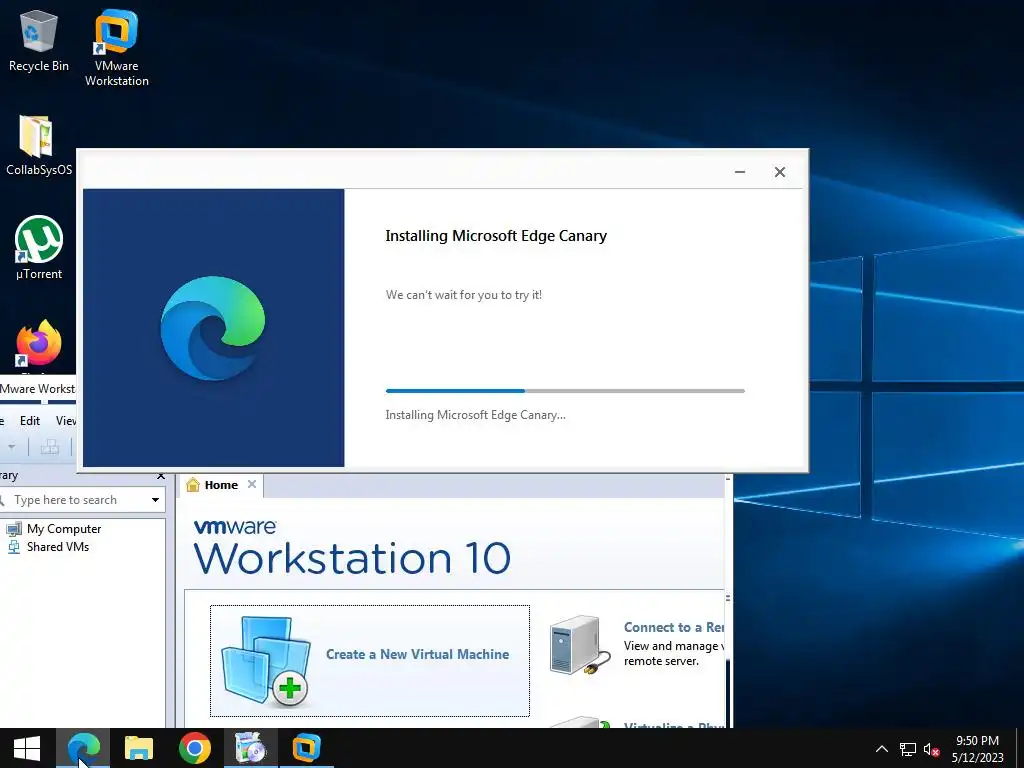The image size is (1024, 768).
Task: Close the Home tab in VMware
Action: [252, 485]
